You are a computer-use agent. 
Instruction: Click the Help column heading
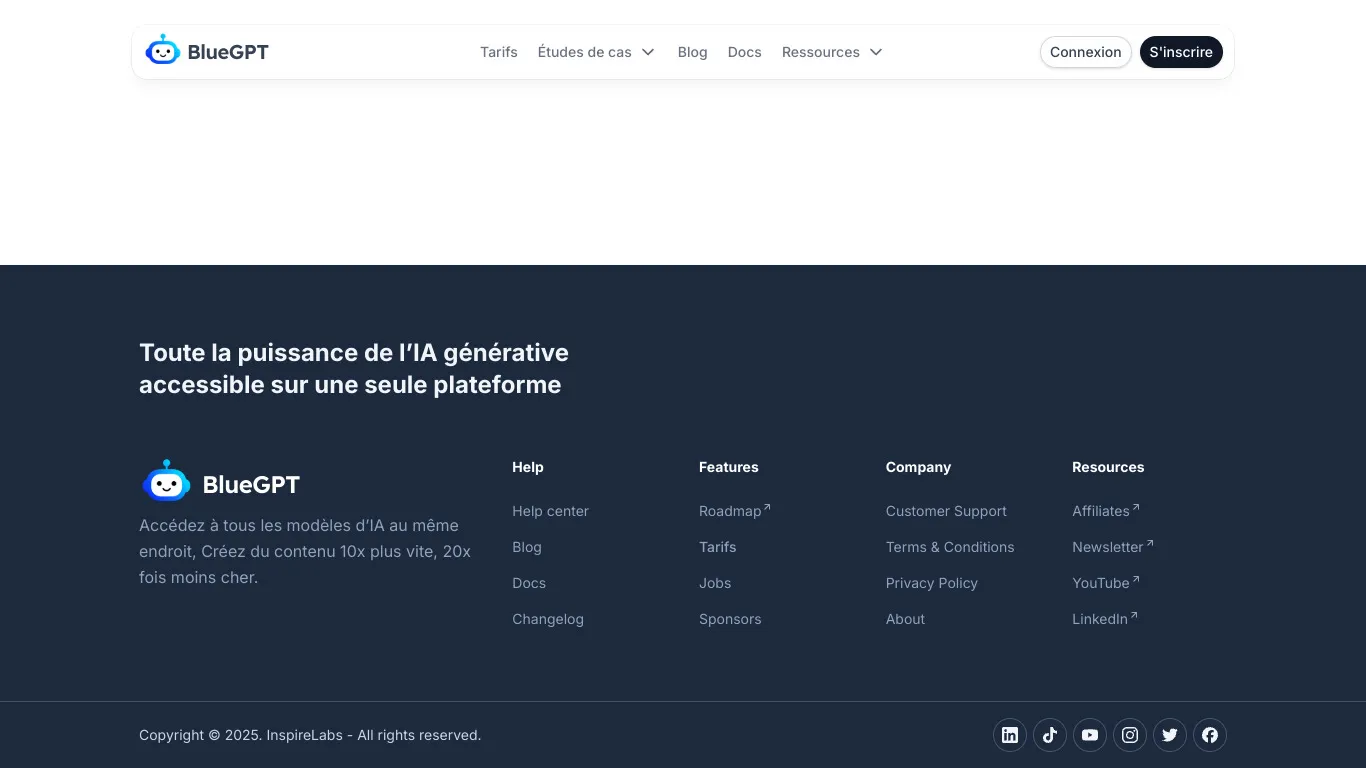[528, 467]
